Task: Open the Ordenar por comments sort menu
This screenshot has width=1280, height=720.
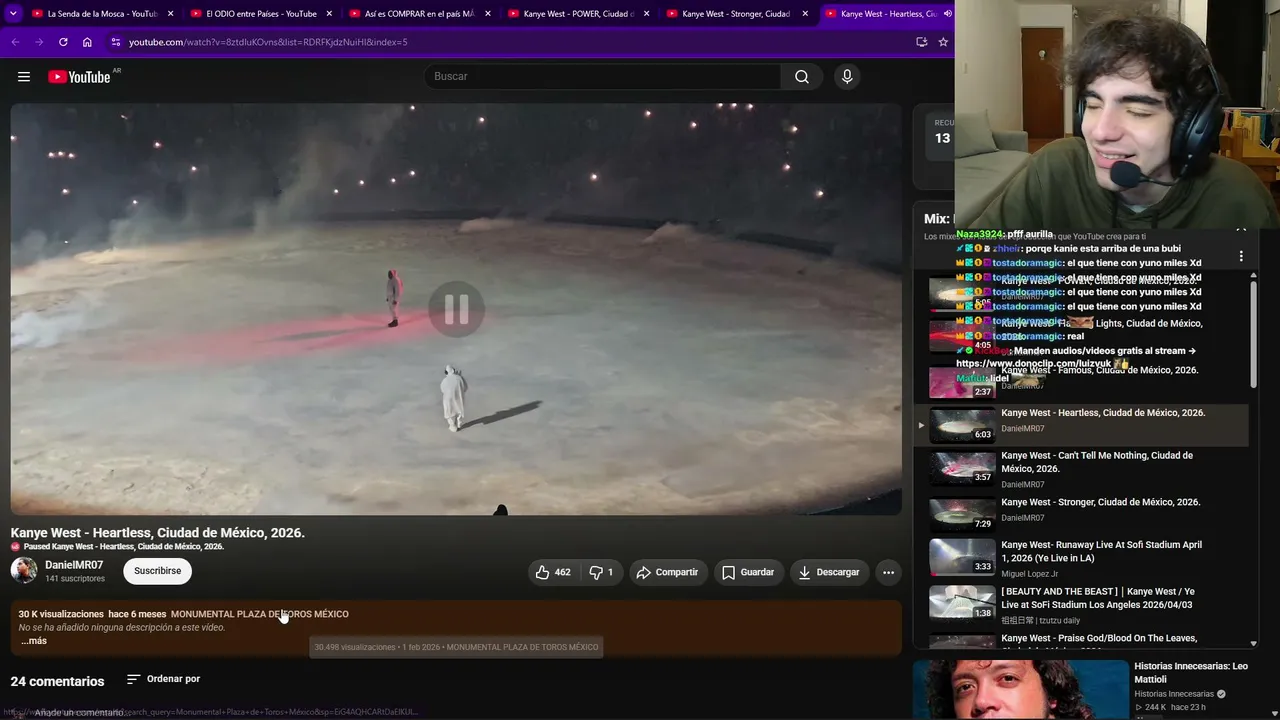Action: (163, 679)
